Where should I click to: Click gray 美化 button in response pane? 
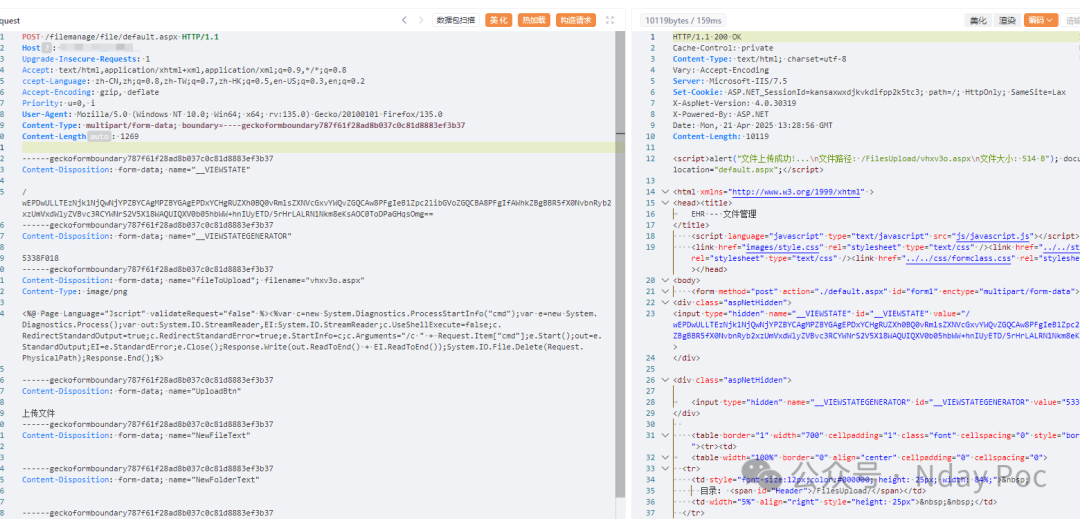[977, 21]
